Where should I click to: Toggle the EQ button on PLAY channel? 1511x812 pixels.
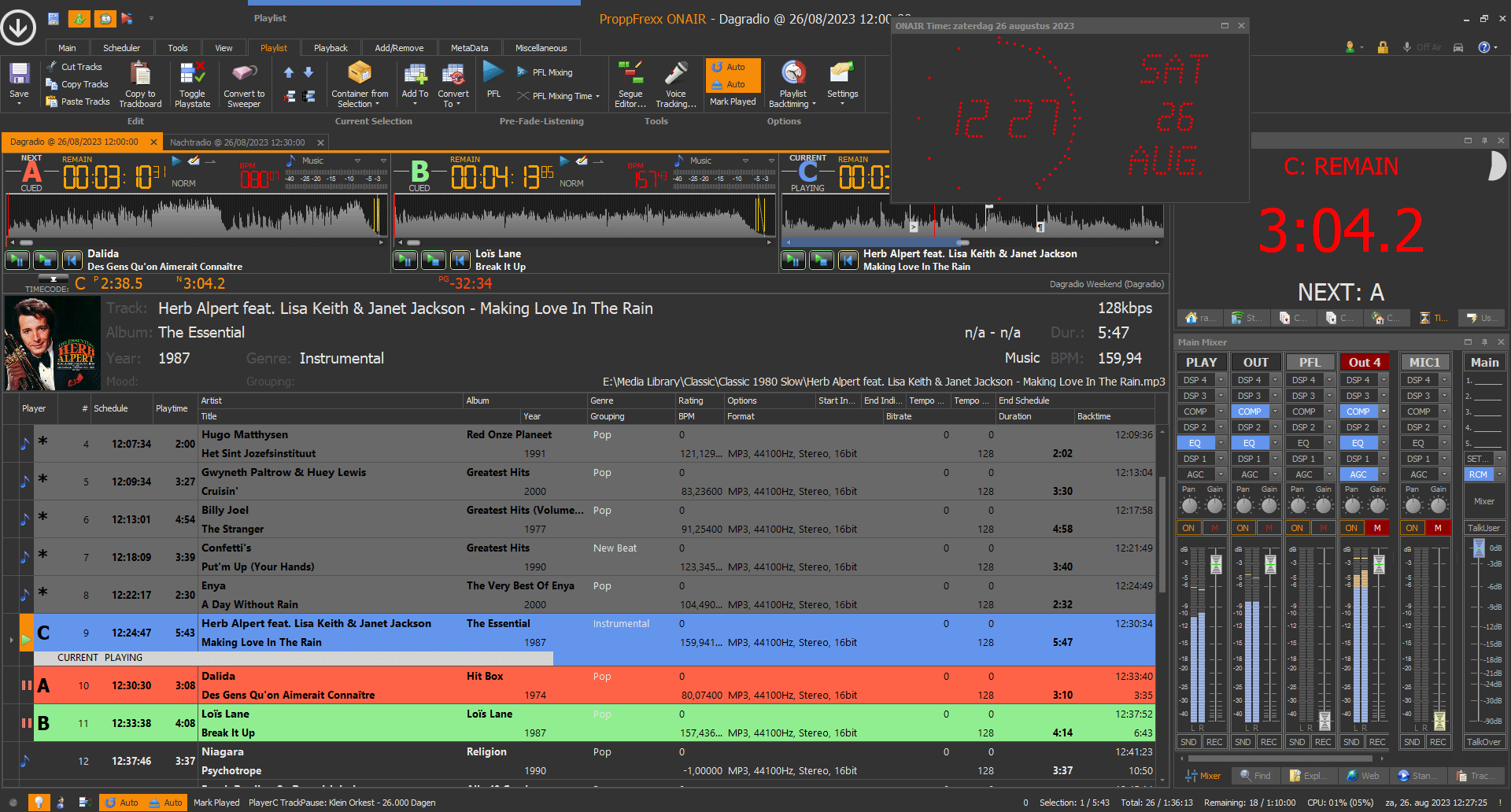(1195, 443)
